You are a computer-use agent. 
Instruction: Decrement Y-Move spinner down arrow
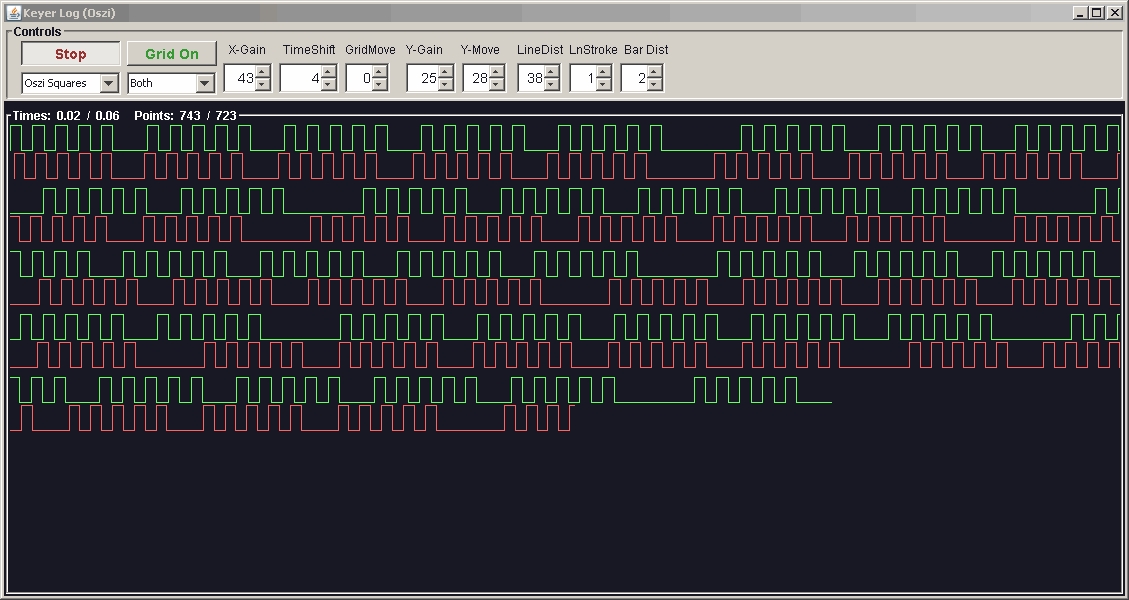coord(497,84)
